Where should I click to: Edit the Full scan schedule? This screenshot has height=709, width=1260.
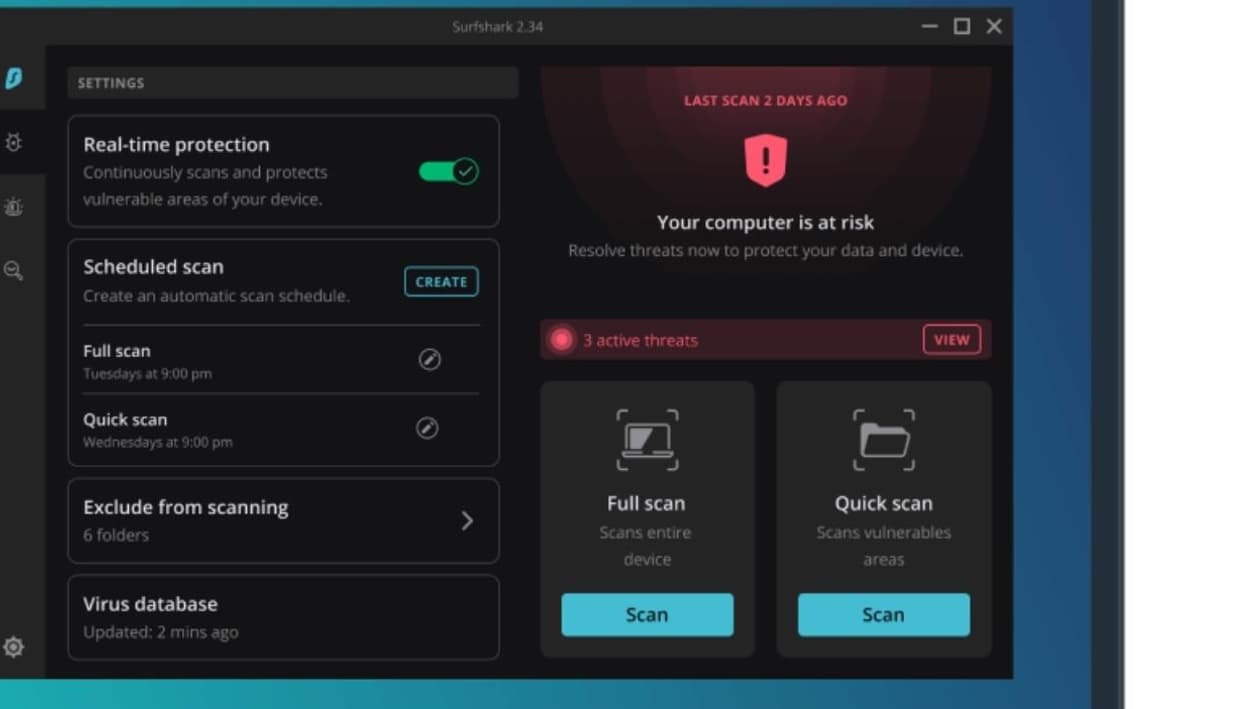(429, 359)
